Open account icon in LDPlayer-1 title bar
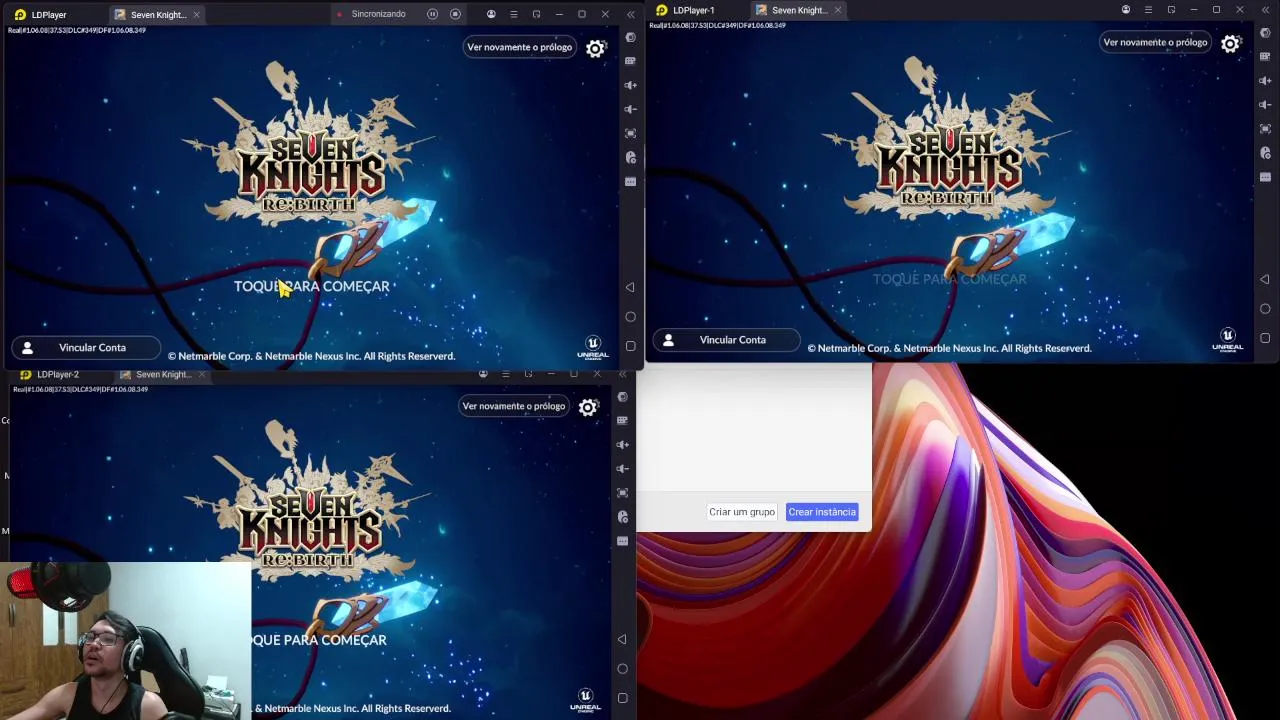This screenshot has width=1280, height=720. point(1126,10)
